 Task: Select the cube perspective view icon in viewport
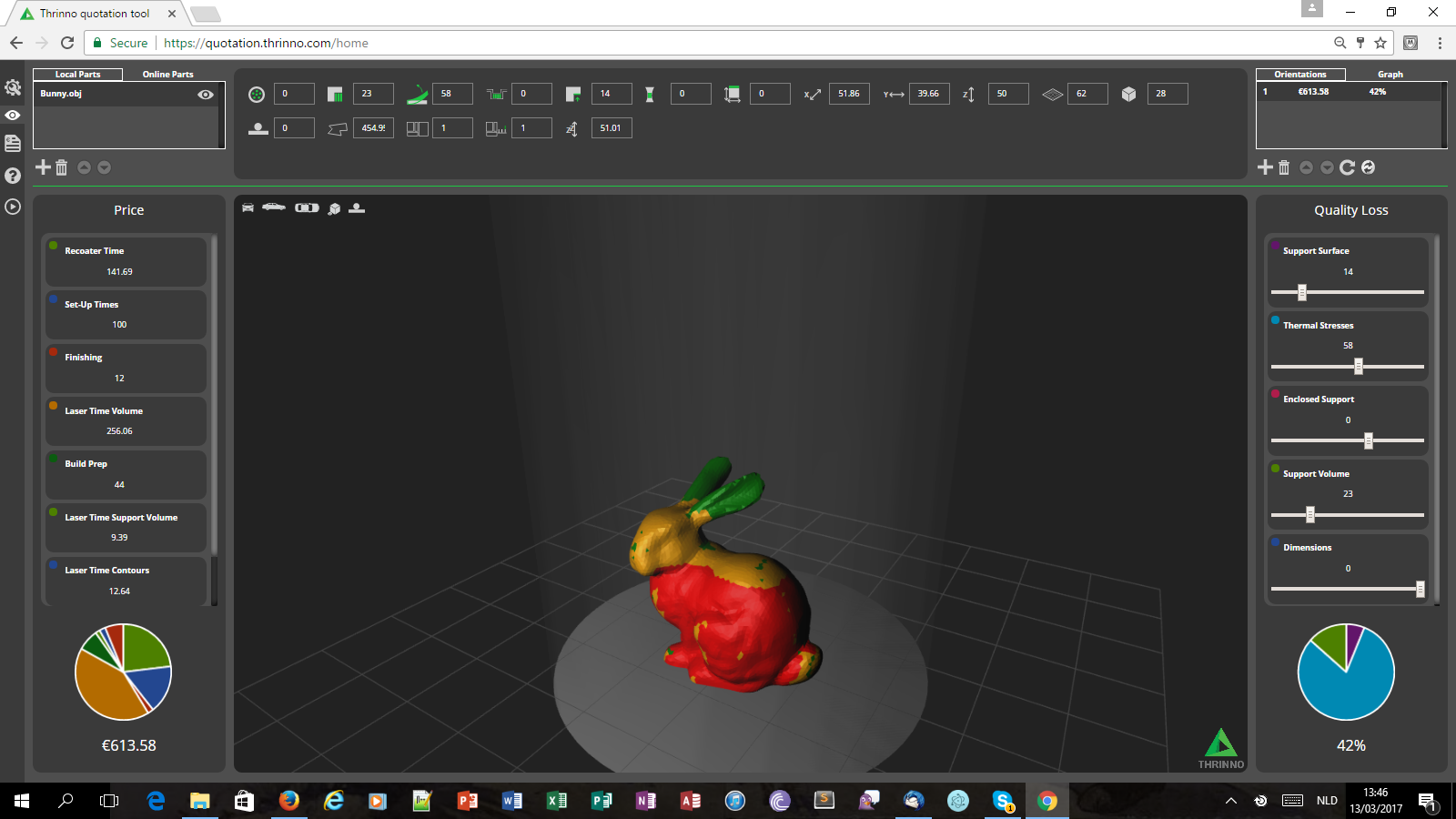[x=334, y=208]
